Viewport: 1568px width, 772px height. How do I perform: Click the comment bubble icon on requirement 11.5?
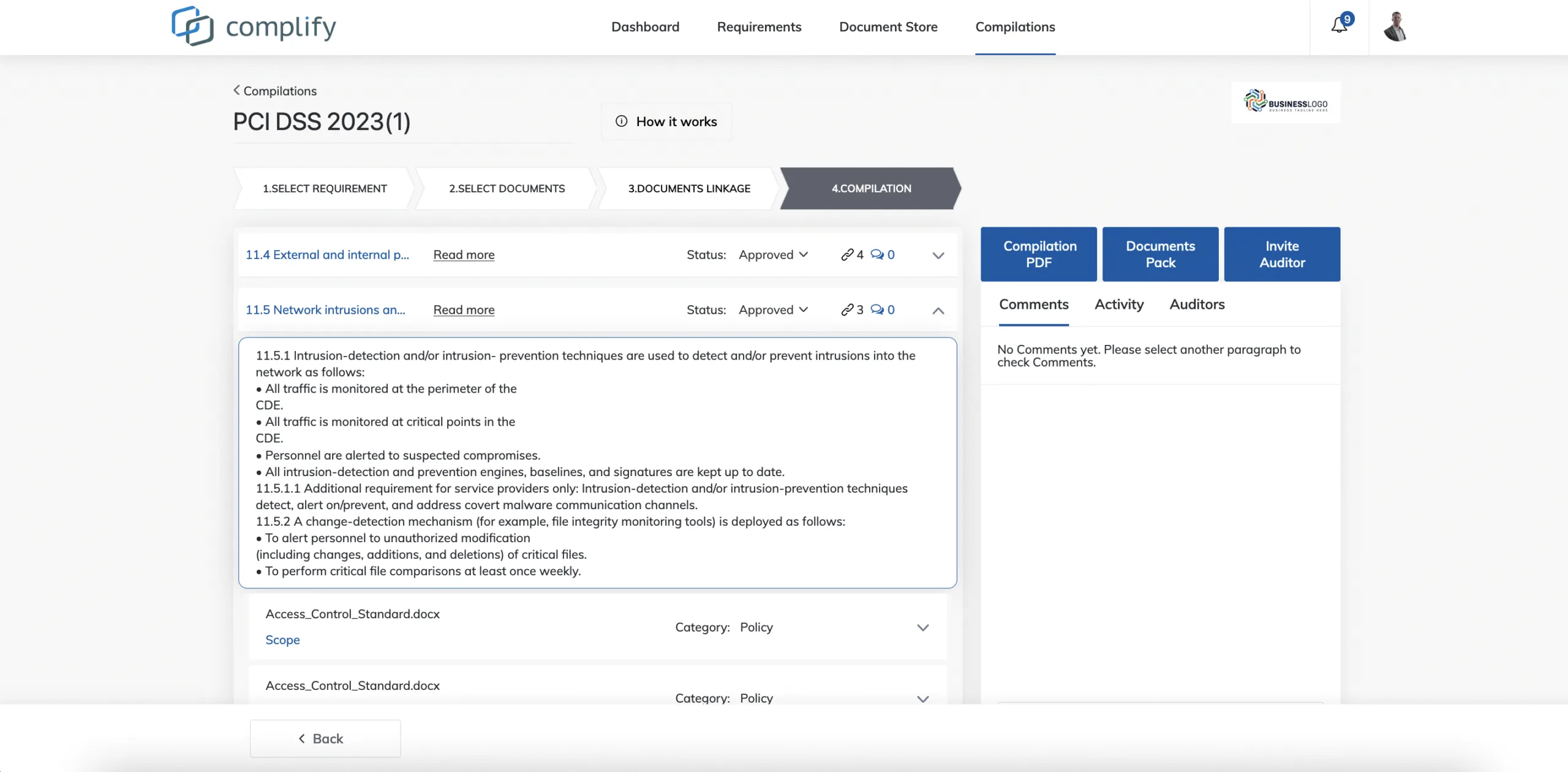tap(877, 309)
